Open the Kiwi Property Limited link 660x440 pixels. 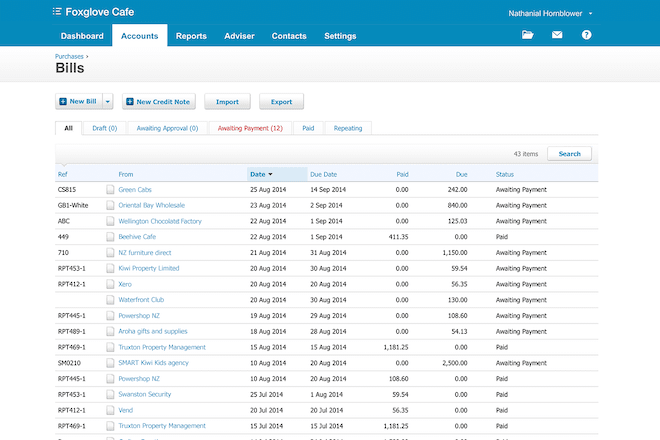(149, 268)
